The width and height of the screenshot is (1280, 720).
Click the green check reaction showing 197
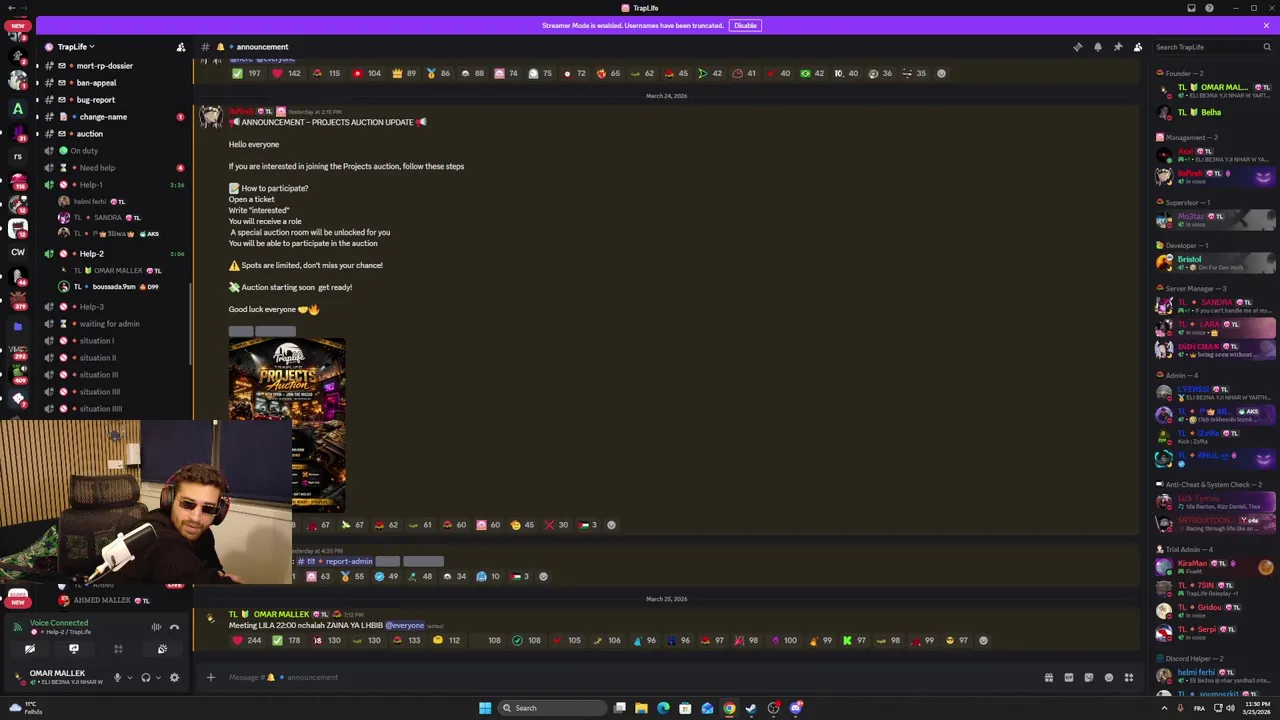tap(248, 73)
